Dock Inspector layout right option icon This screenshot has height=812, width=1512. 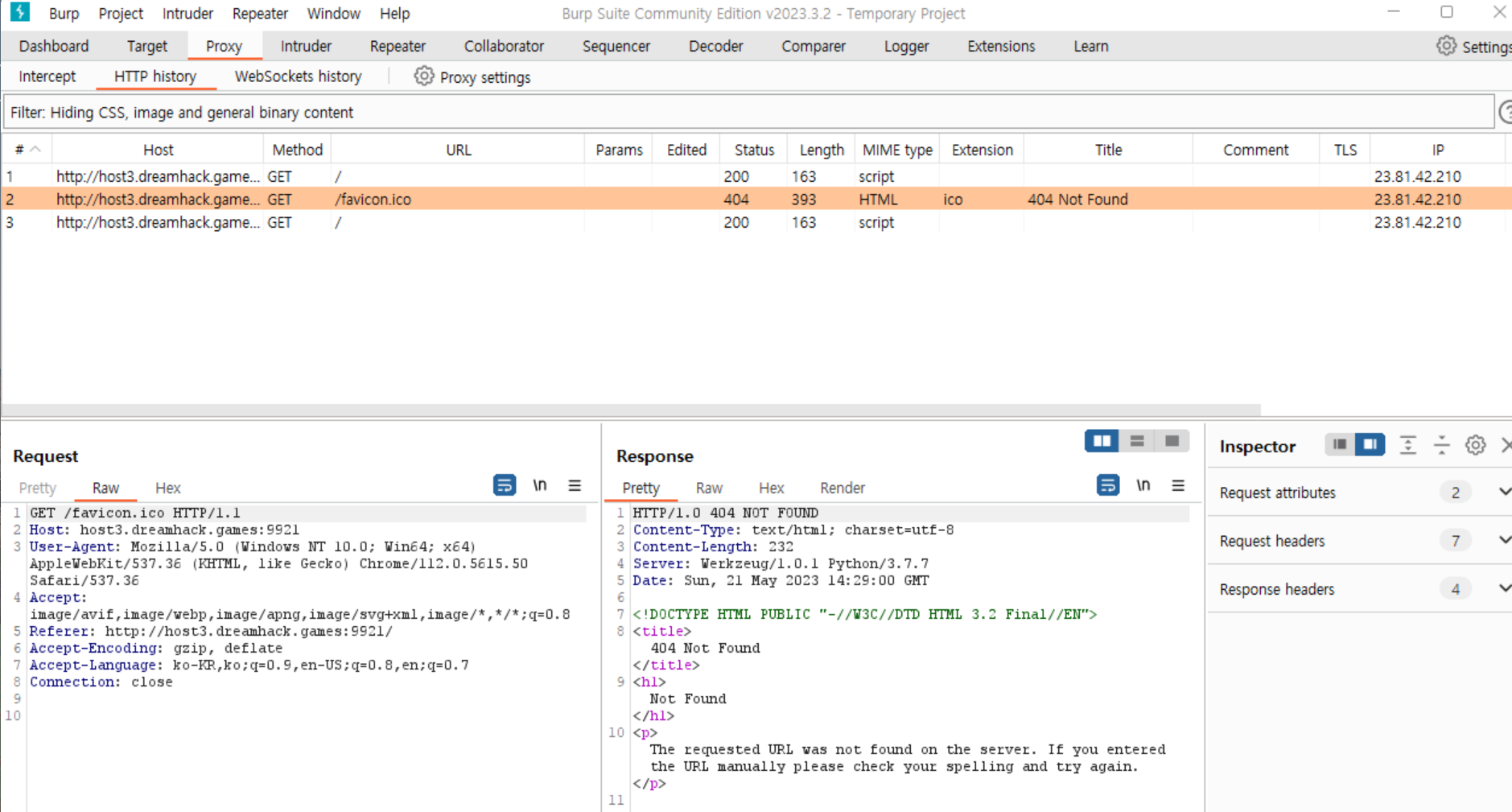[1370, 444]
